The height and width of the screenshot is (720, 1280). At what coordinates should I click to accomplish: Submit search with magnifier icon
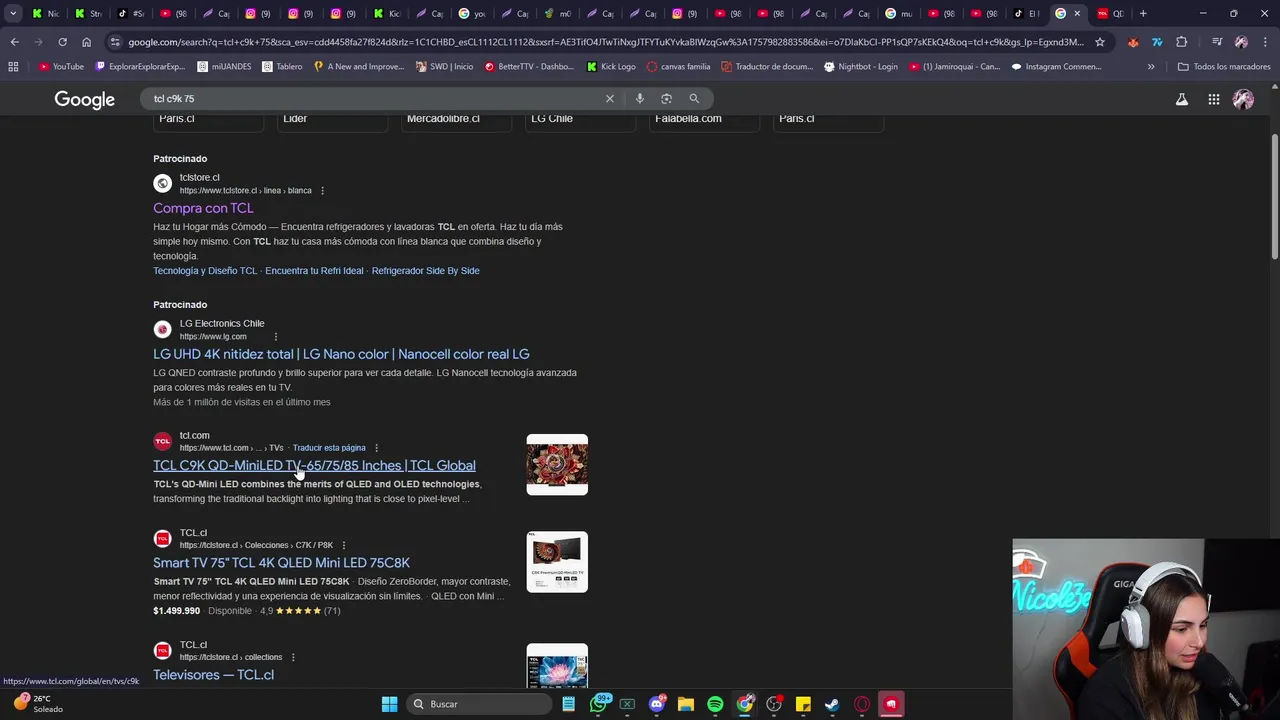click(x=694, y=98)
